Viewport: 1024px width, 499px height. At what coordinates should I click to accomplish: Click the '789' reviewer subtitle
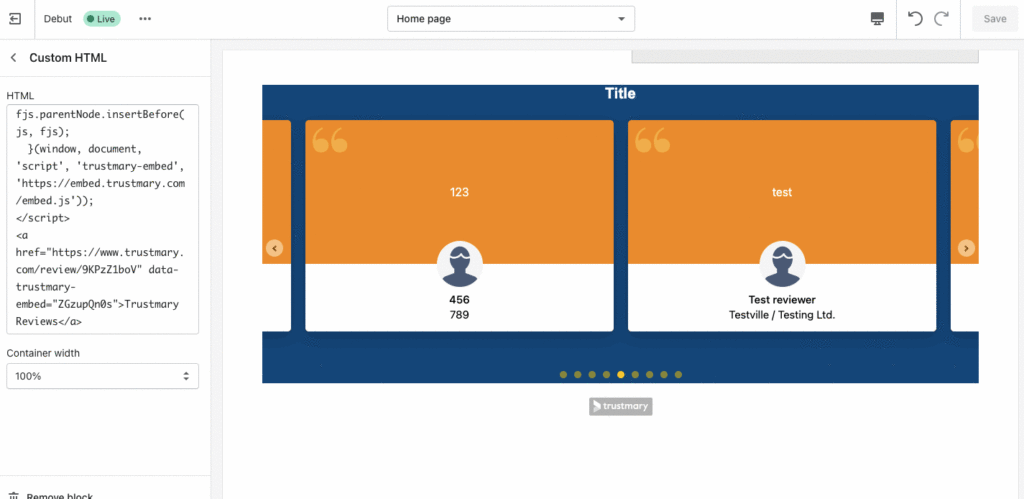pos(460,315)
